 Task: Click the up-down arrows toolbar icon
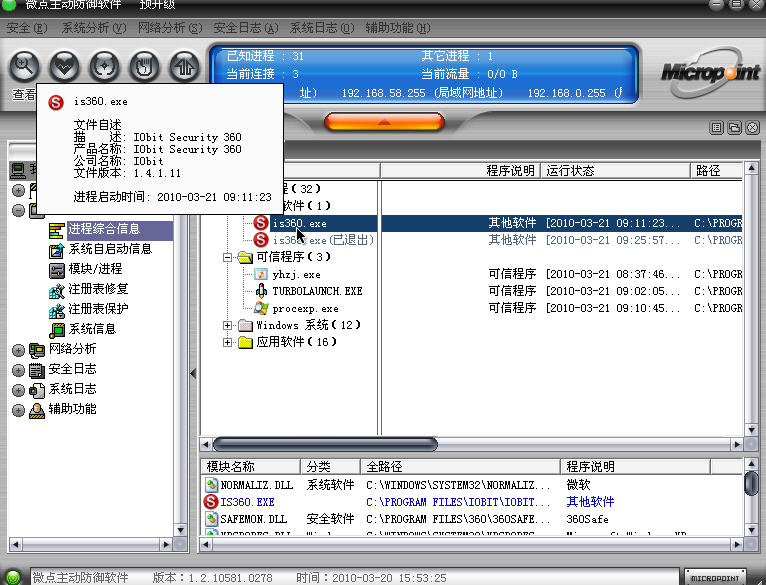click(185, 65)
